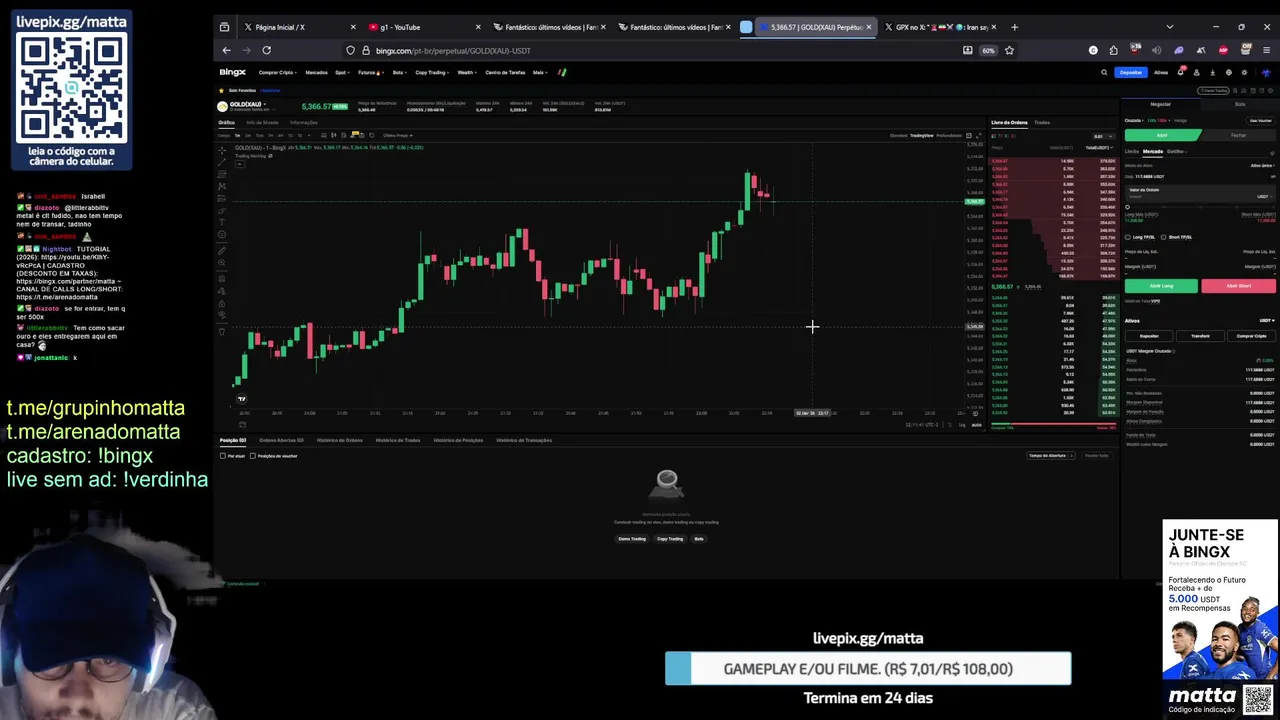Enable the Por atual checkbox
This screenshot has height=720, width=1280.
223,456
